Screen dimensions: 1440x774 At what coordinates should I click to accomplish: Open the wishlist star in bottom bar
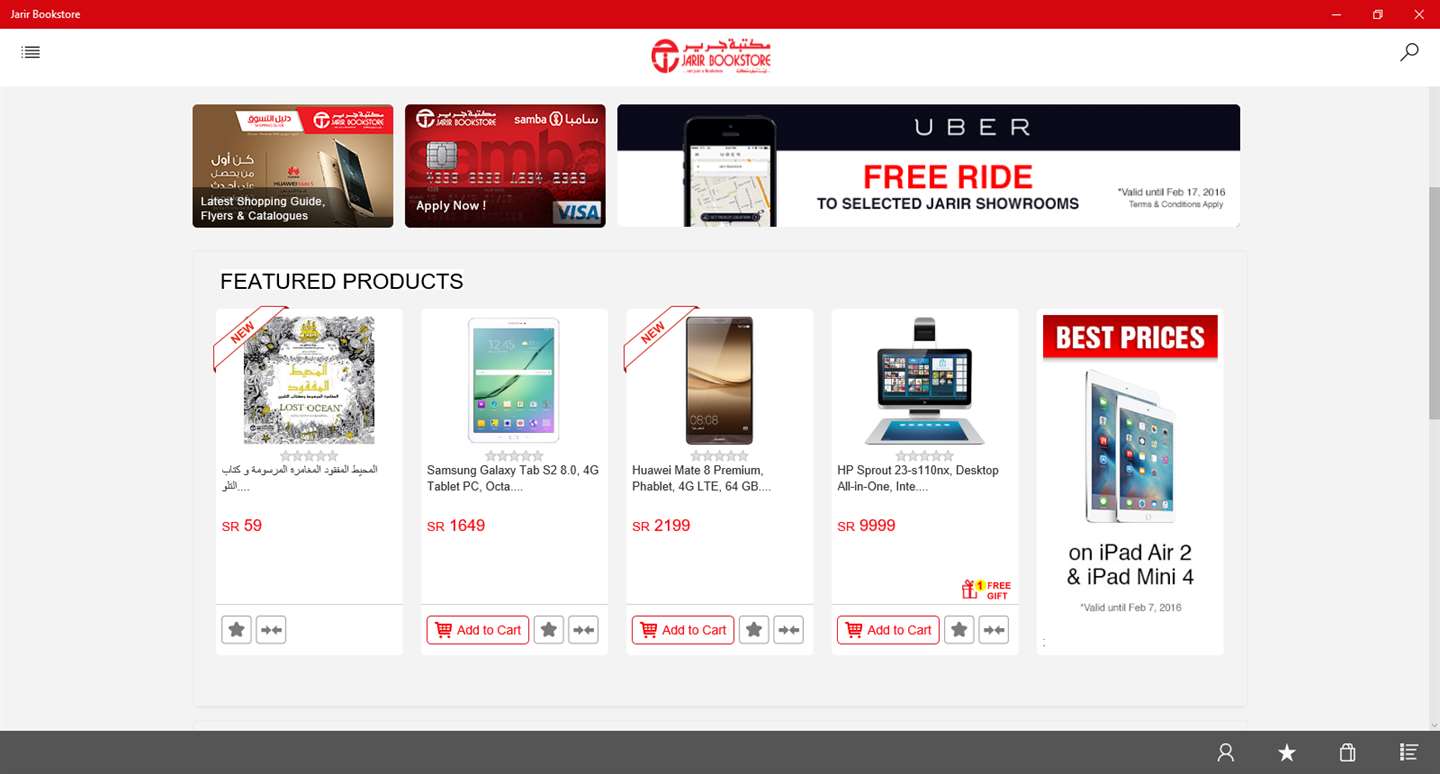tap(1287, 753)
